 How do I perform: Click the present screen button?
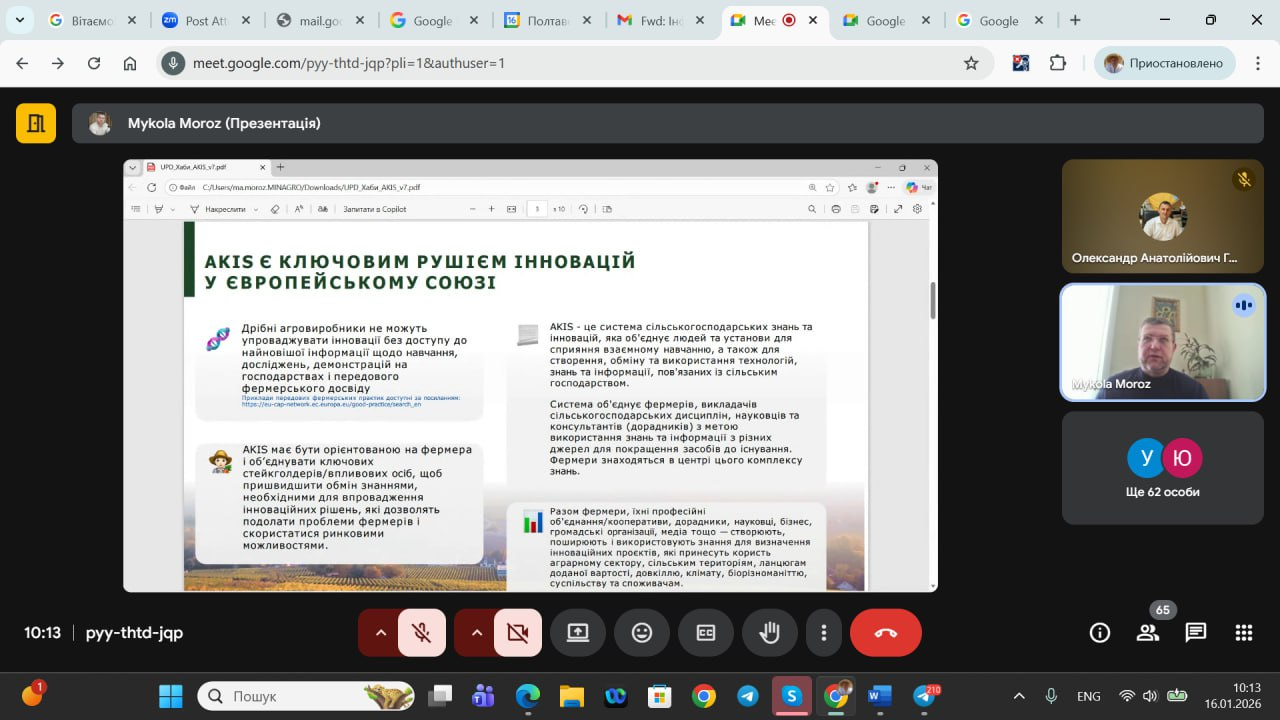(578, 632)
